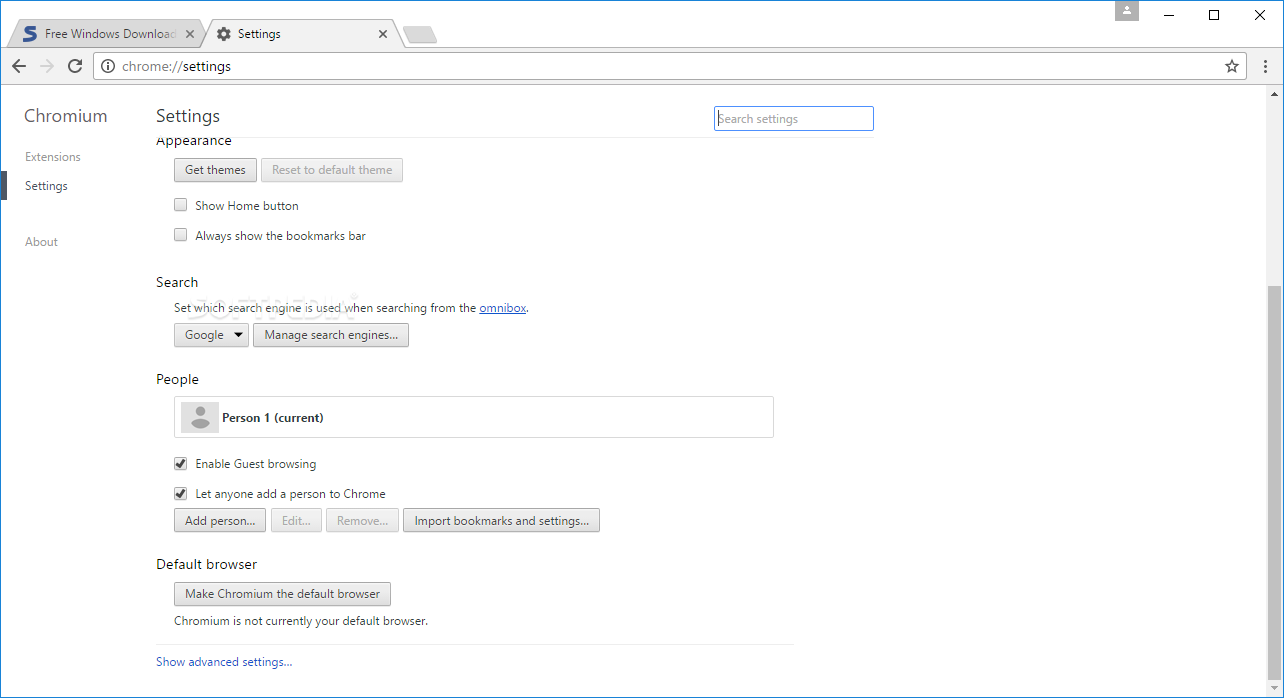Click Reset to default theme button
1284x698 pixels.
coord(332,170)
